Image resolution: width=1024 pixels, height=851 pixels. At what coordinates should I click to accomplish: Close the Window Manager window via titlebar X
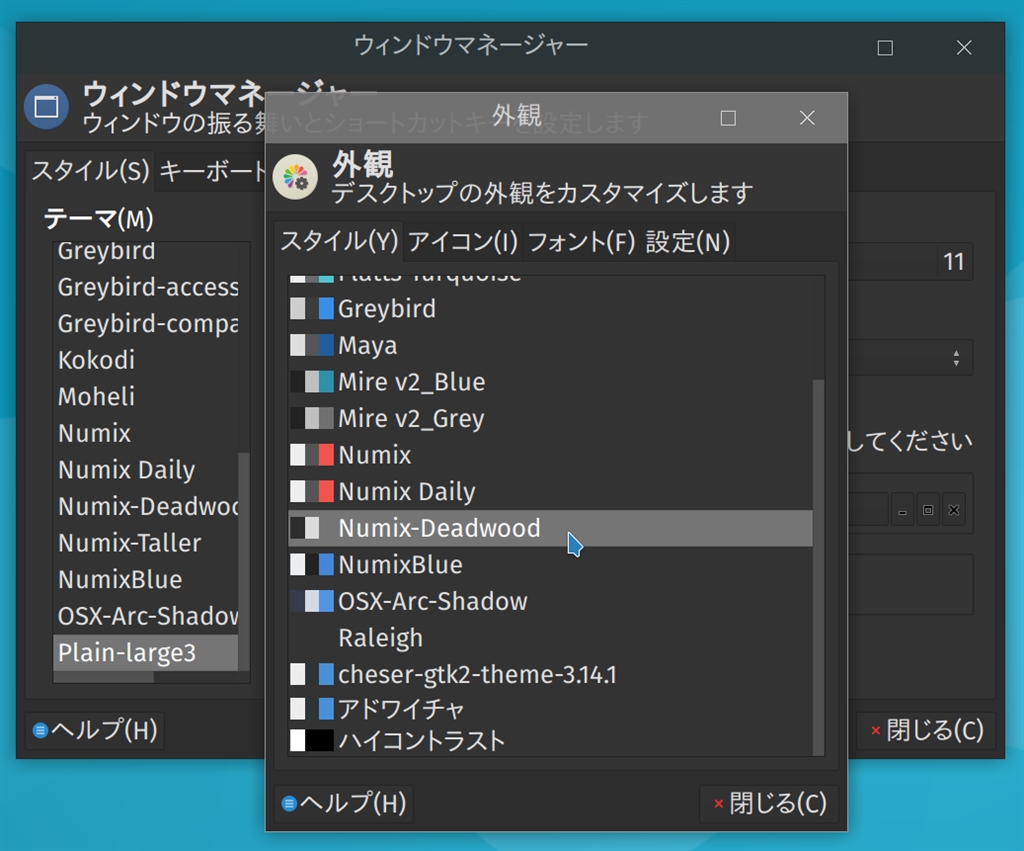point(964,48)
